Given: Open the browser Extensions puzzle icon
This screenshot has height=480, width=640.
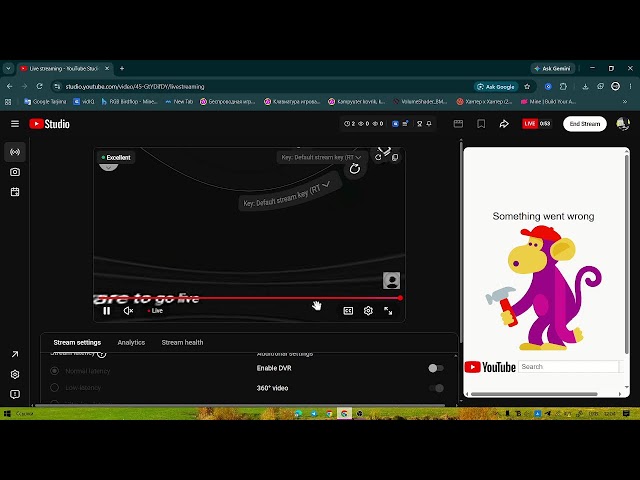Looking at the screenshot, I should pos(563,87).
